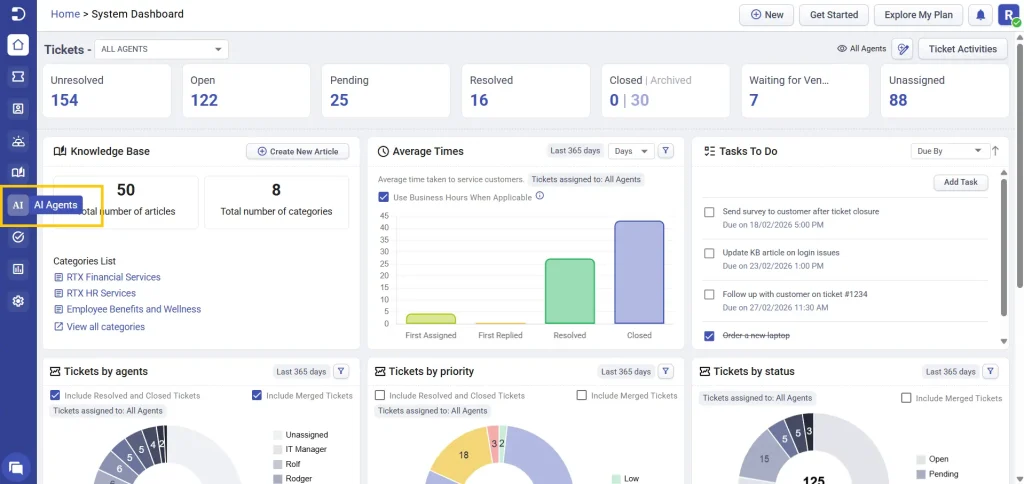Click the Tasks To Do scrollbar
Screen dimensions: 1024x484
pyautogui.click(x=1004, y=246)
